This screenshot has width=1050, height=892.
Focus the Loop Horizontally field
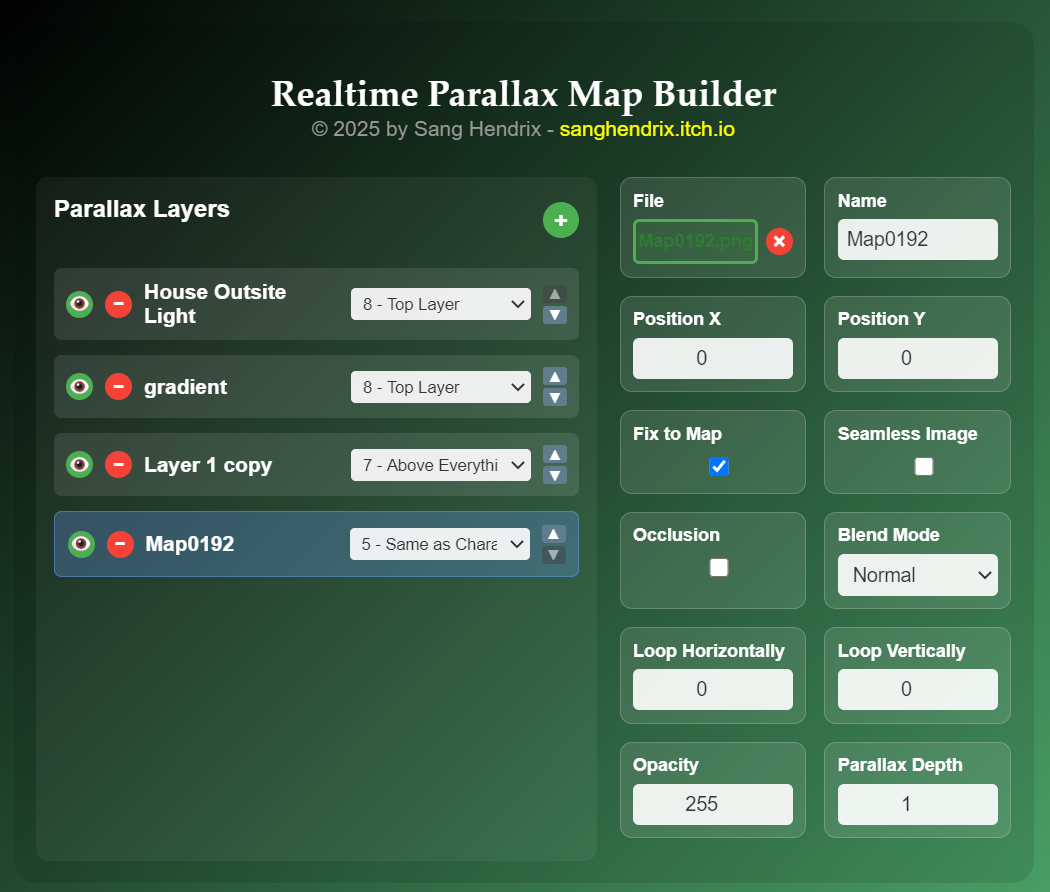pyautogui.click(x=712, y=689)
